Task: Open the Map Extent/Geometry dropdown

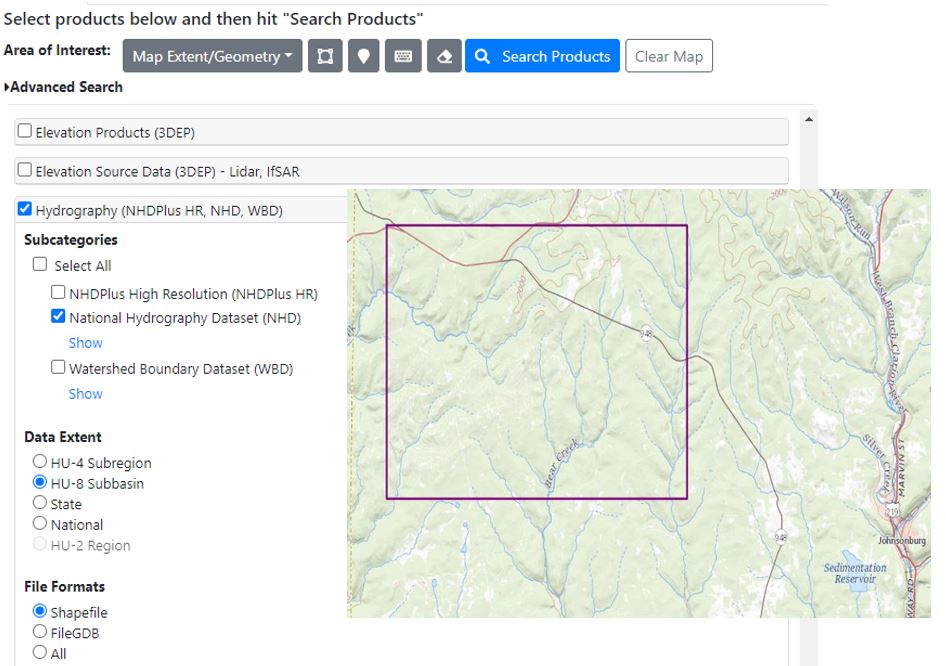Action: pos(212,56)
